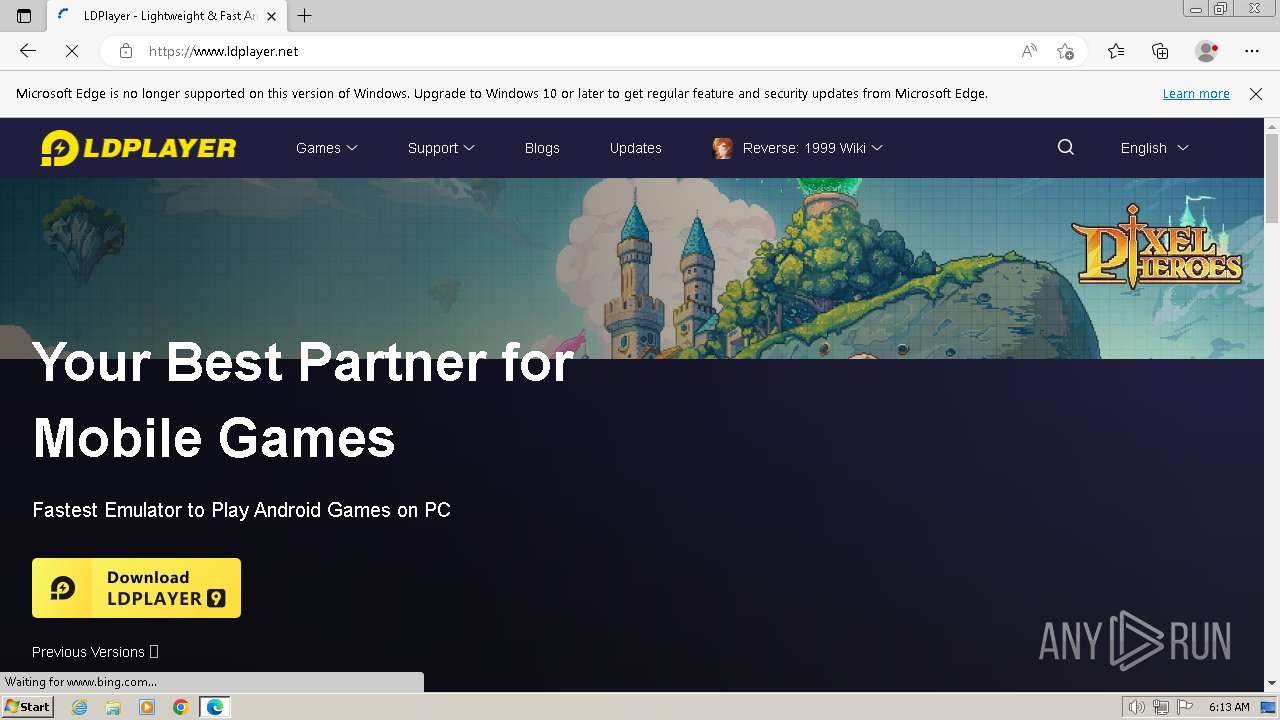
Task: Open File Explorer from taskbar
Action: [113, 707]
